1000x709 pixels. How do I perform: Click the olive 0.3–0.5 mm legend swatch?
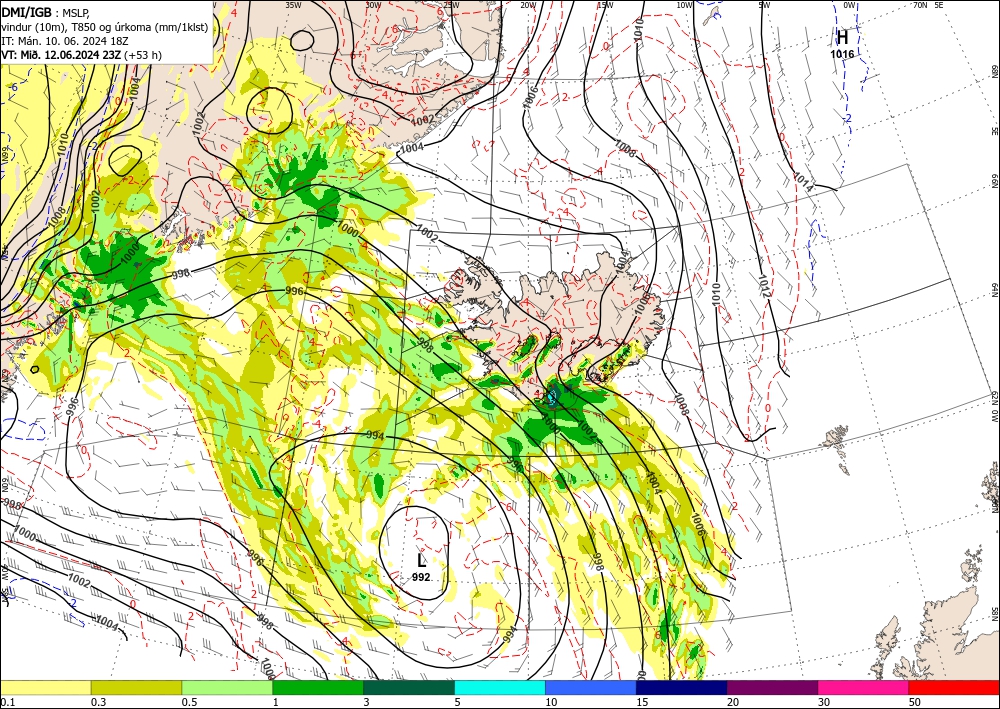tap(136, 687)
